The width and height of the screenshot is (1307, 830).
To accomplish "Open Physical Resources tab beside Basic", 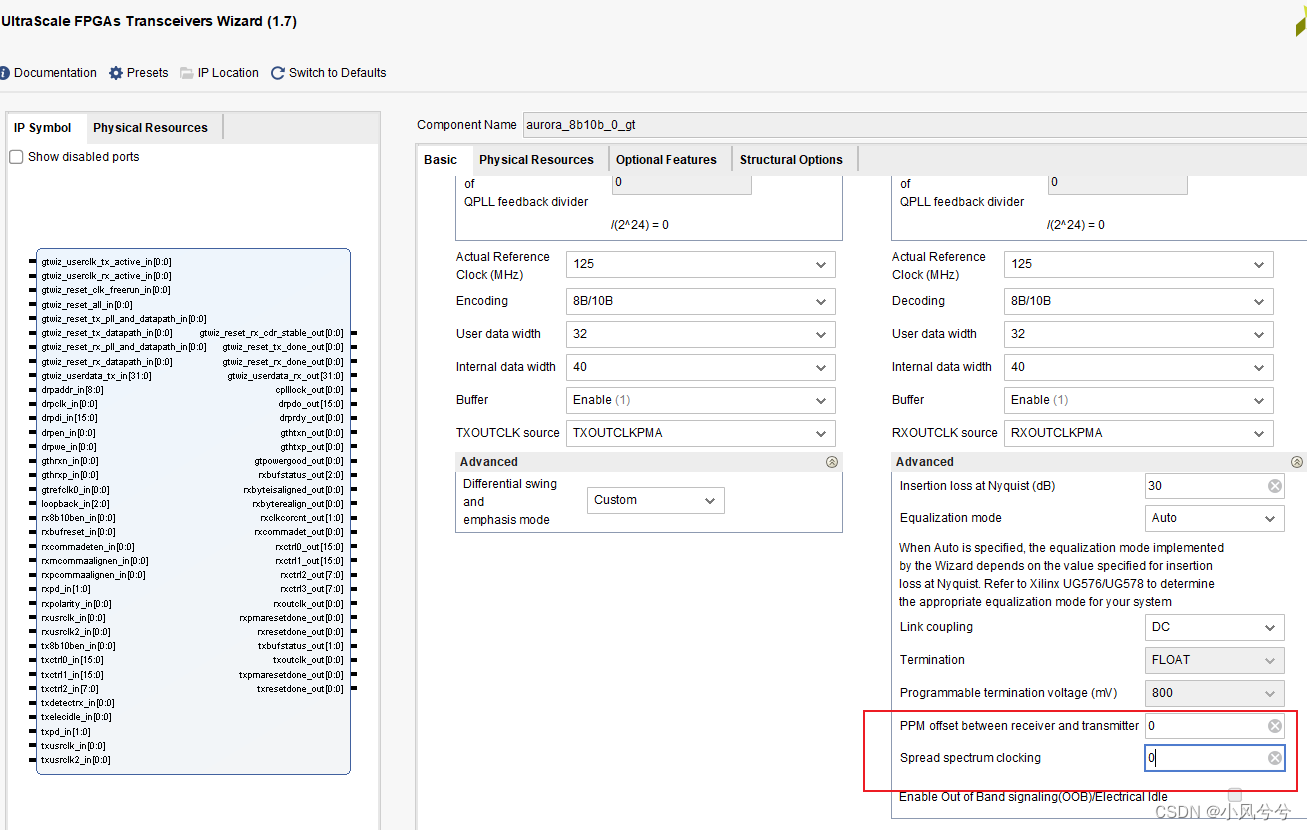I will (537, 160).
